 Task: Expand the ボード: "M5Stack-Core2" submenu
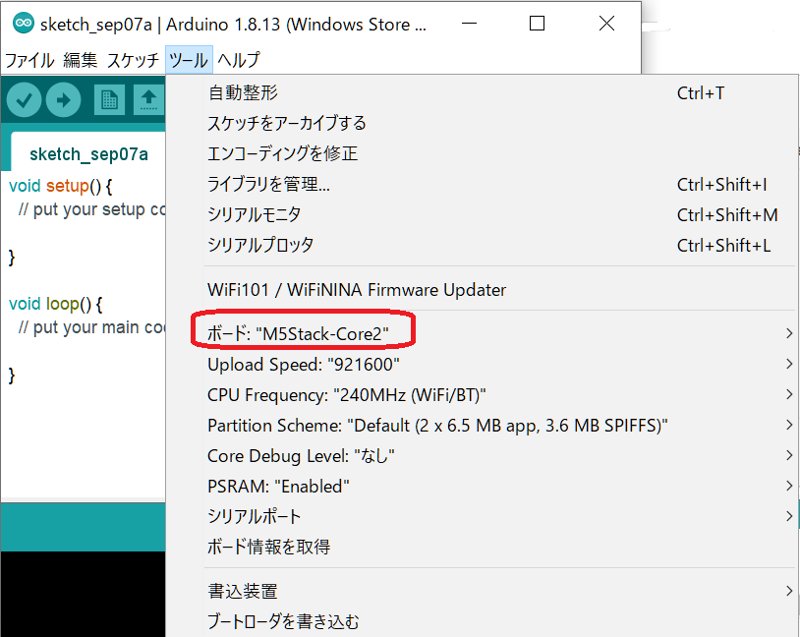pos(482,334)
